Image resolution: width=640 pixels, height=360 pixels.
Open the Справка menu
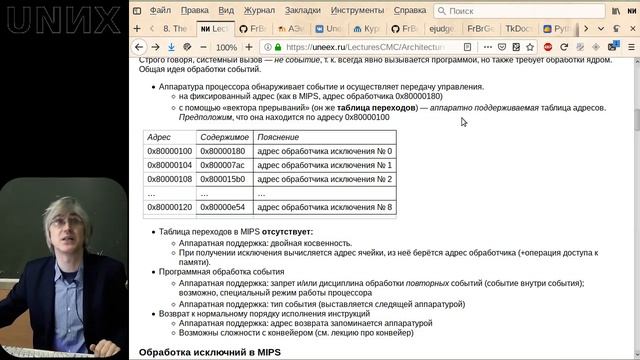pos(410,10)
